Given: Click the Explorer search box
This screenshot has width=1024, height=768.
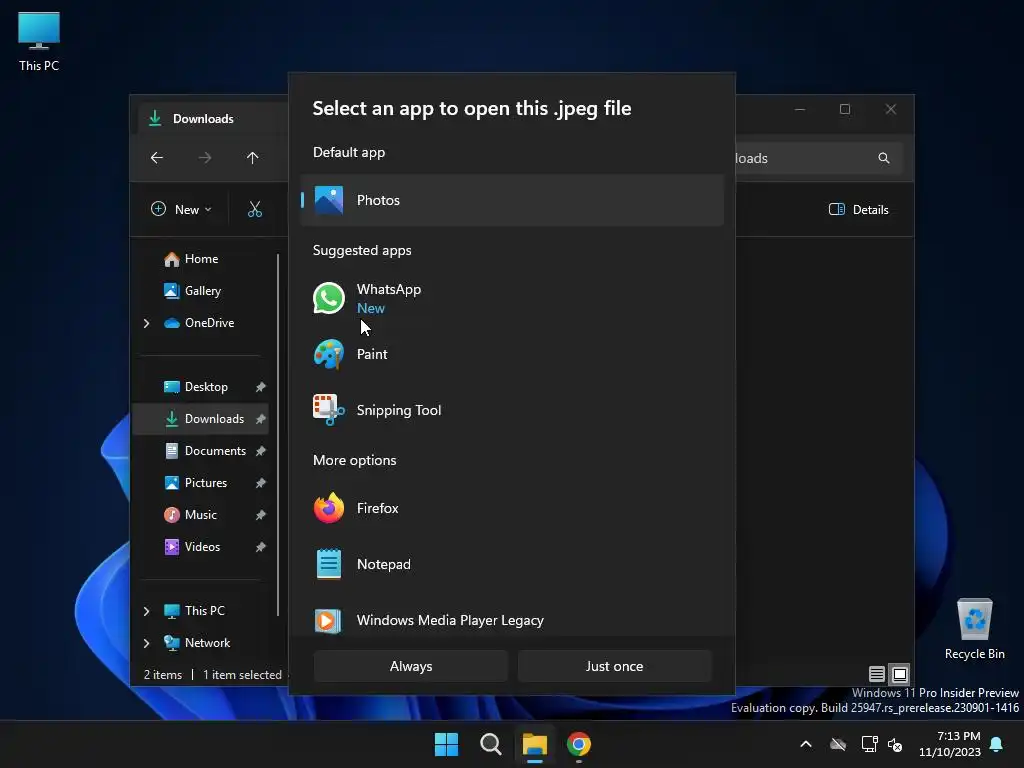Looking at the screenshot, I should pos(819,158).
